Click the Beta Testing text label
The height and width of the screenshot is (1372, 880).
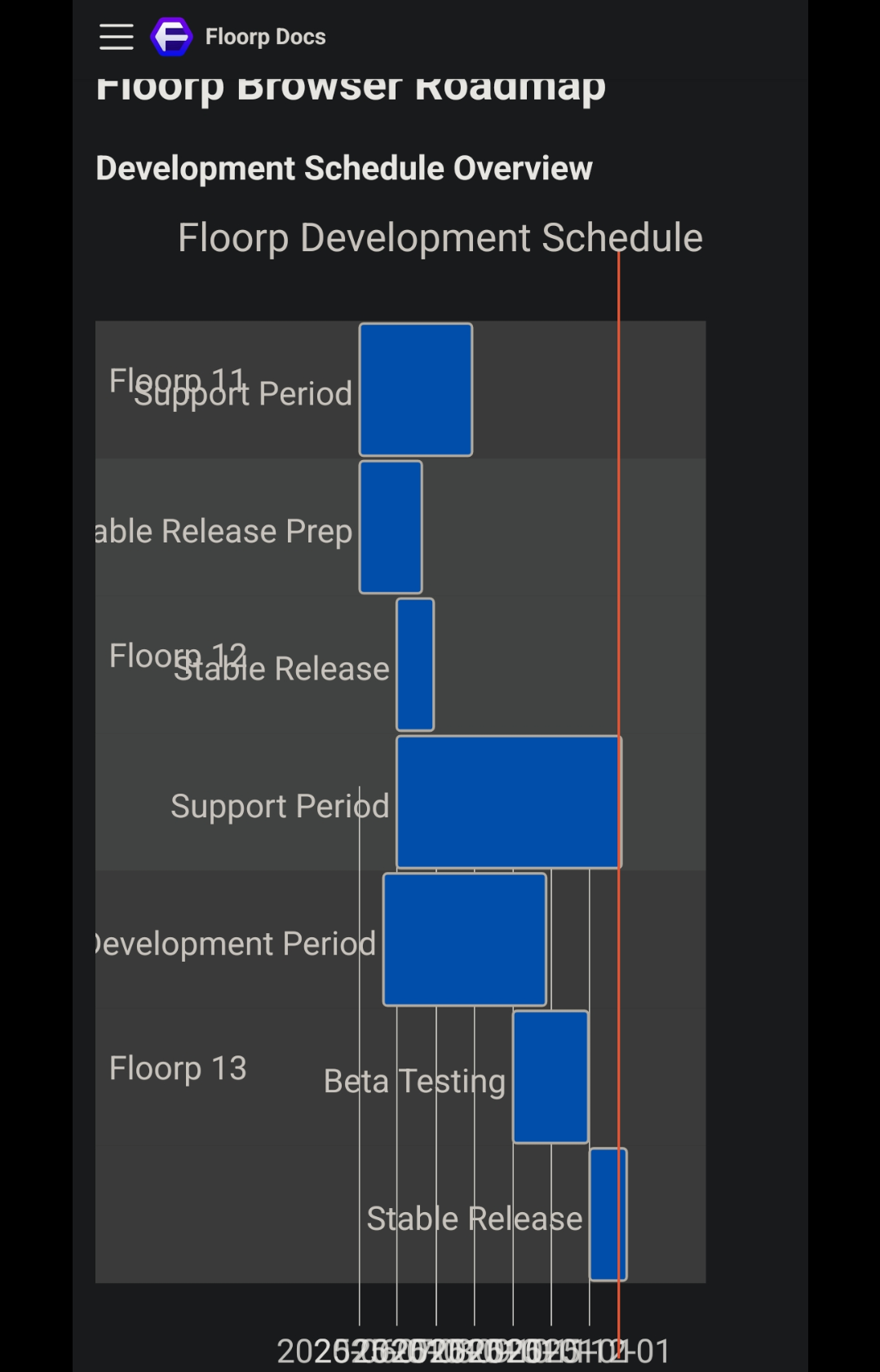(x=414, y=1082)
